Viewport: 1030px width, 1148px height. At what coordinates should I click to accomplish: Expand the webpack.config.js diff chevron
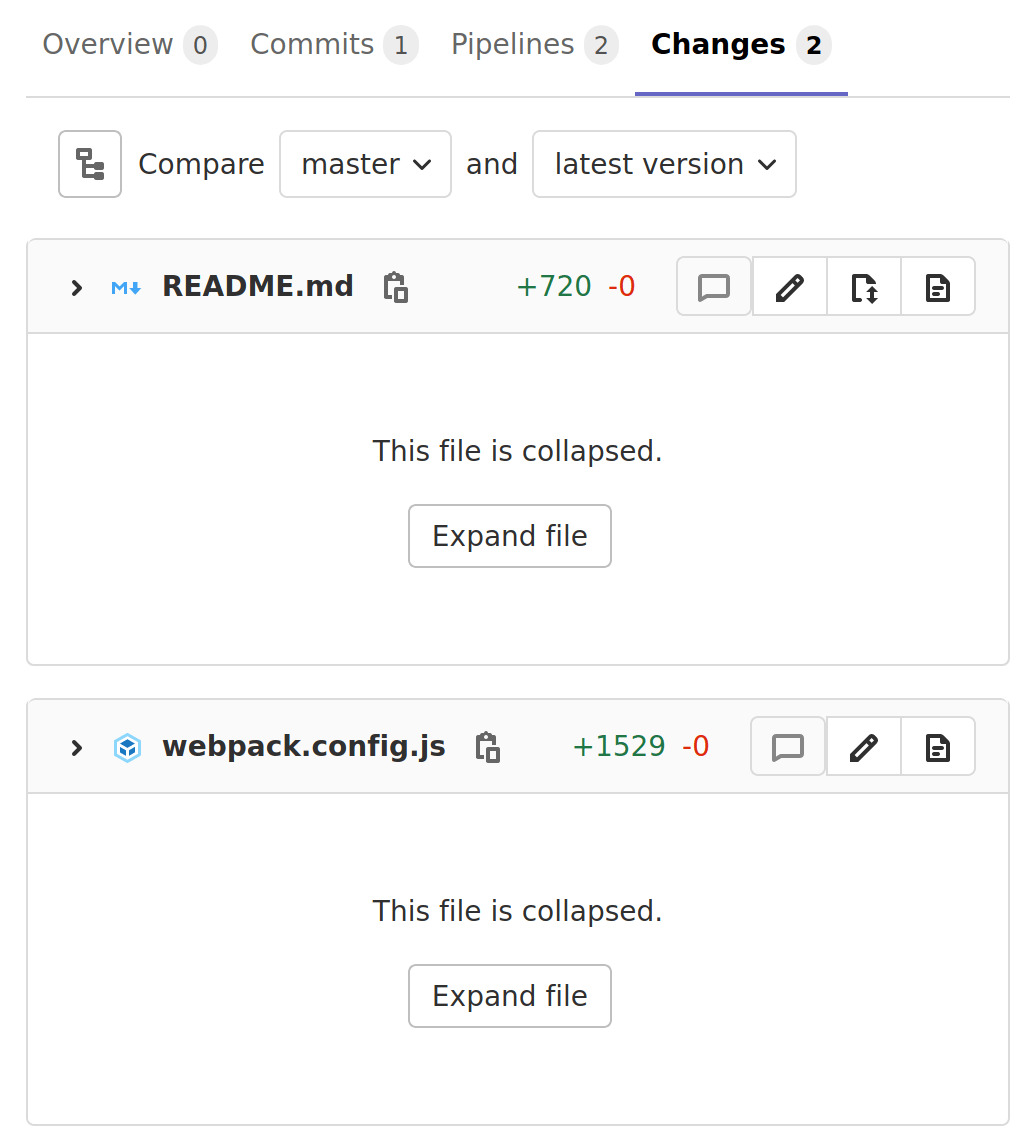click(75, 747)
